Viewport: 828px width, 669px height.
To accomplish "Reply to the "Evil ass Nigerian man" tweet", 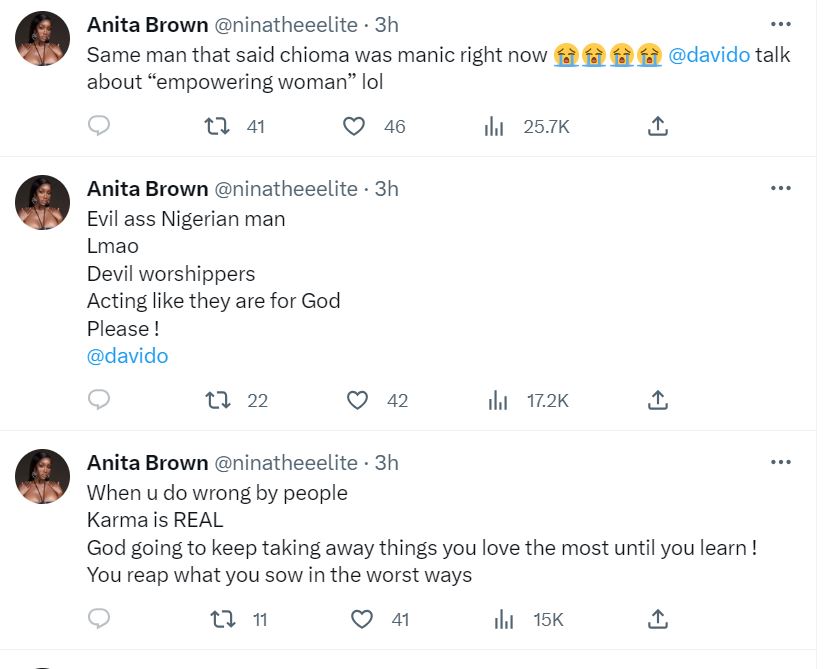I will coord(98,400).
